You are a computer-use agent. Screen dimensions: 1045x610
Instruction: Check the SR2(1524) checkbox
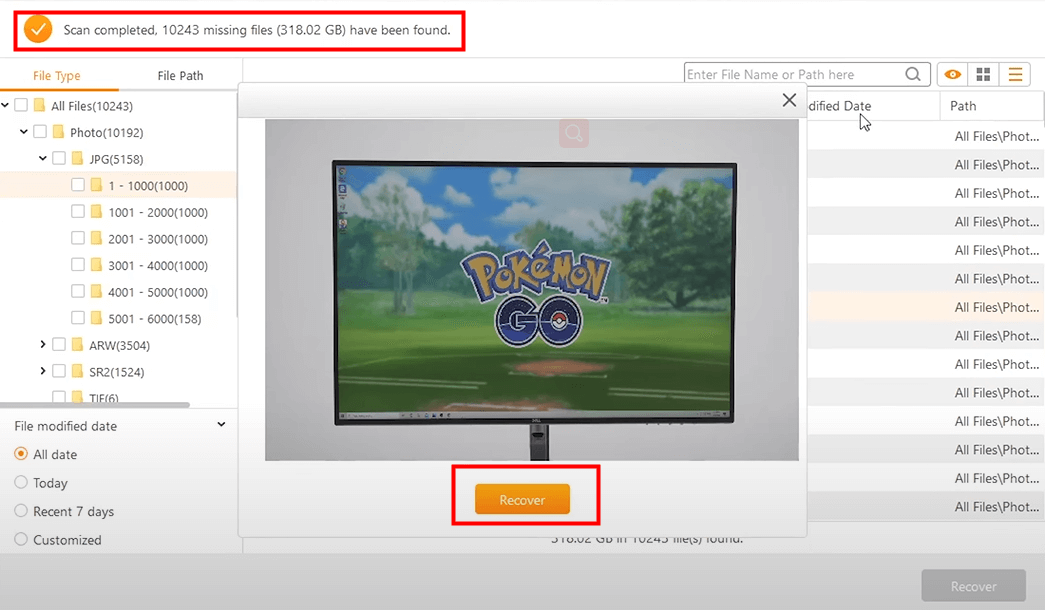(x=58, y=372)
